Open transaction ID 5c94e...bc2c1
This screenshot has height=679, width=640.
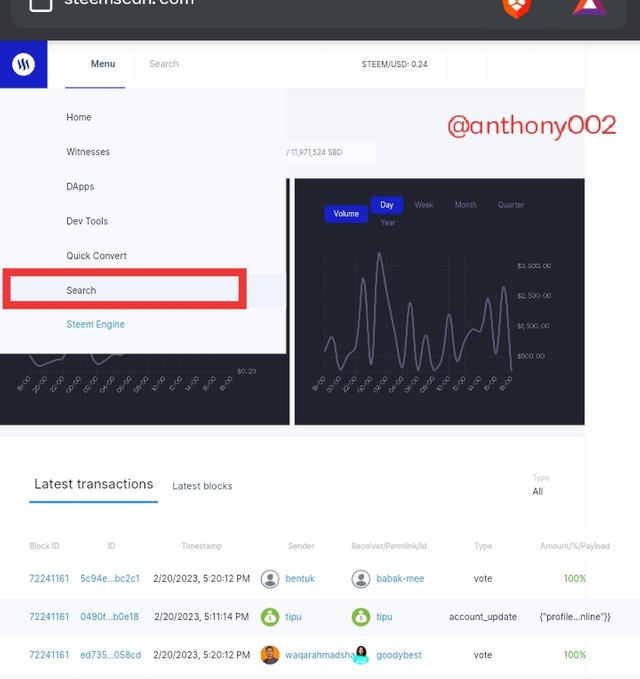(x=110, y=579)
